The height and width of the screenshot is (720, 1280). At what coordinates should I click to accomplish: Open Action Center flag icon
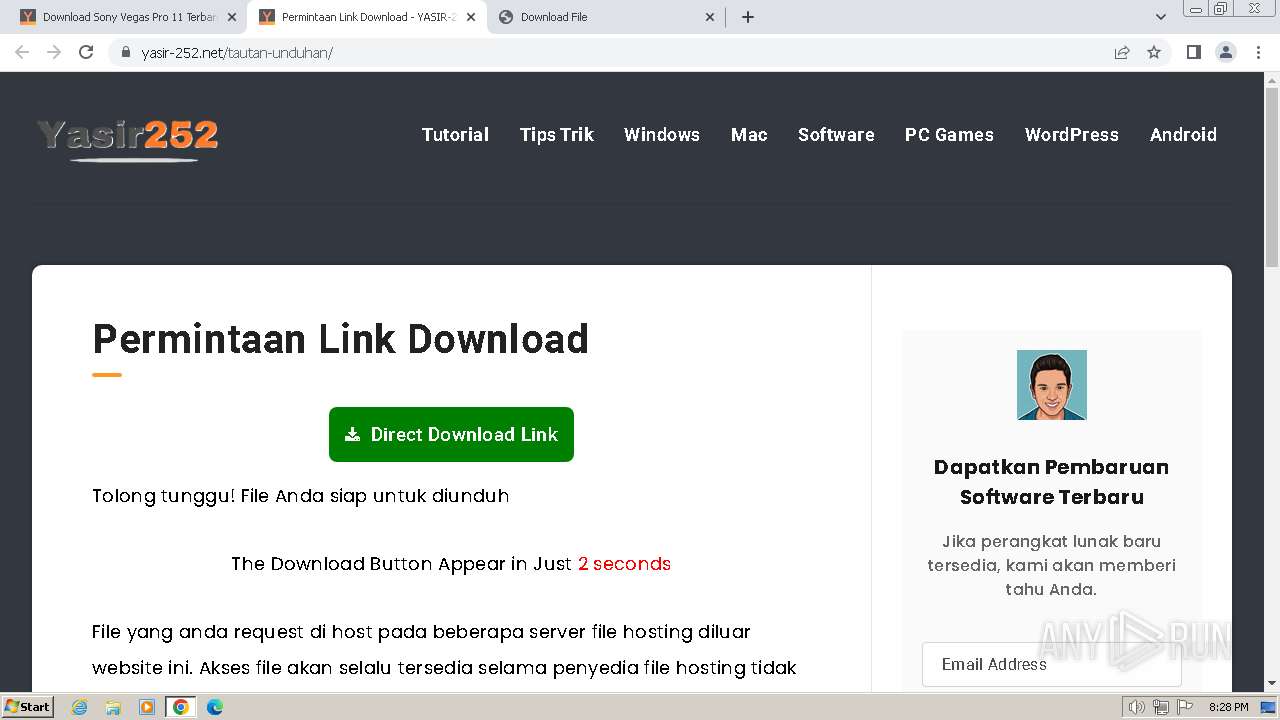(1184, 707)
